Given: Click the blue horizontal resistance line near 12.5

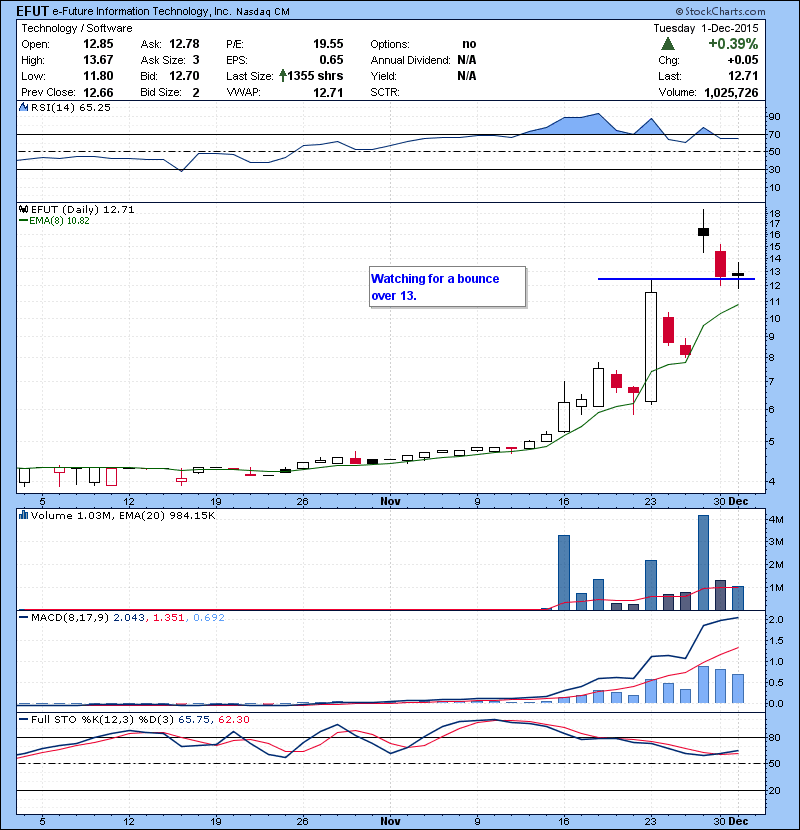Looking at the screenshot, I should click(x=676, y=278).
